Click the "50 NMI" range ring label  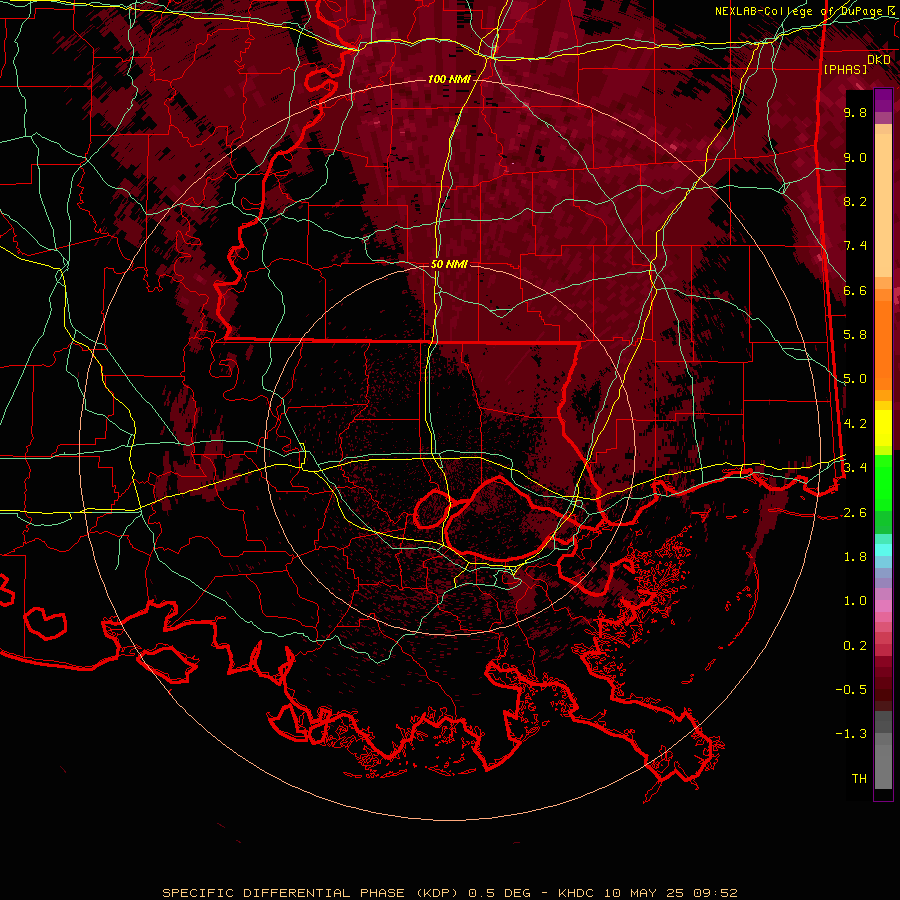[x=449, y=265]
